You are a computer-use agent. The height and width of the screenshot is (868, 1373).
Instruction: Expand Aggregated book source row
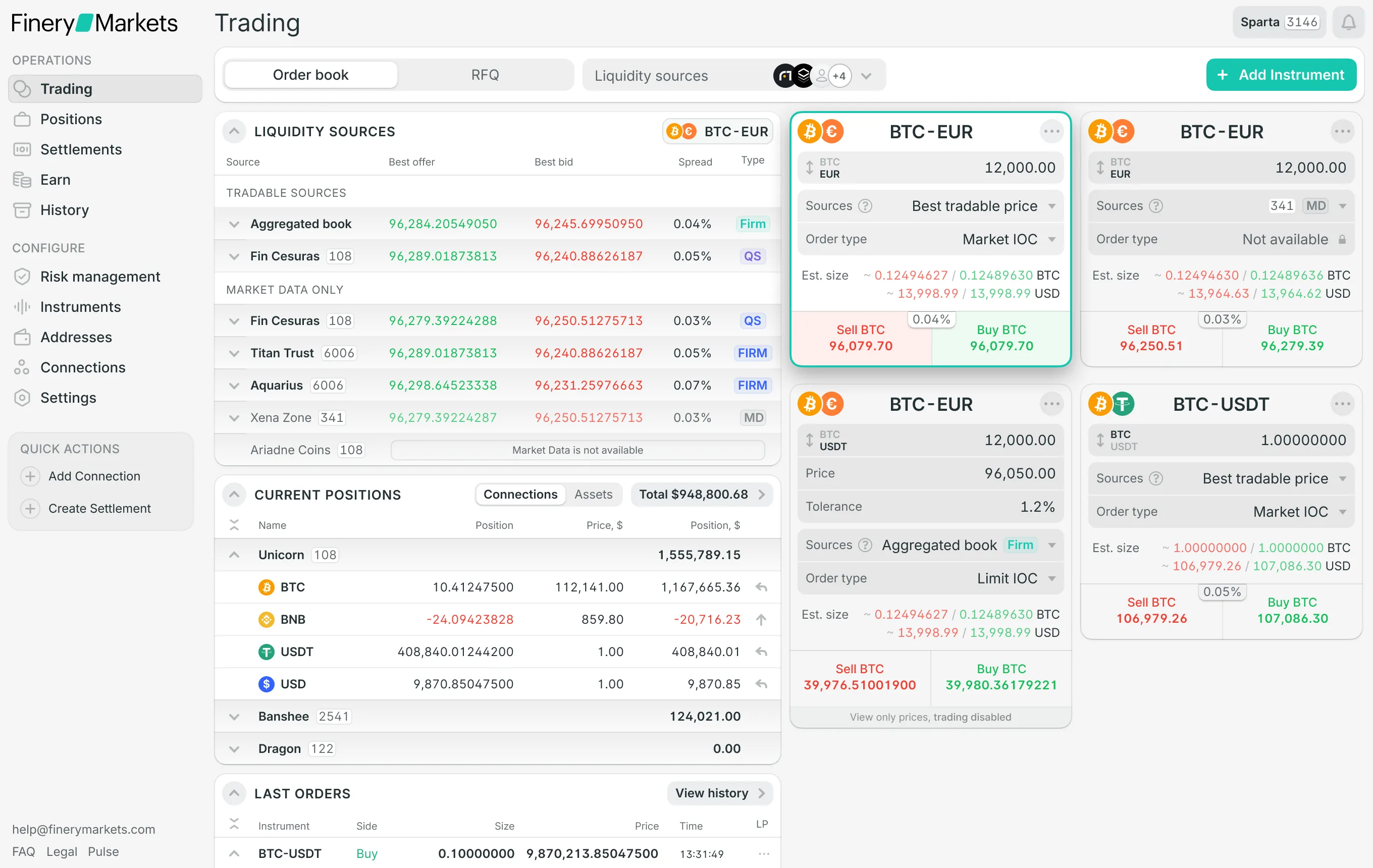pos(234,224)
